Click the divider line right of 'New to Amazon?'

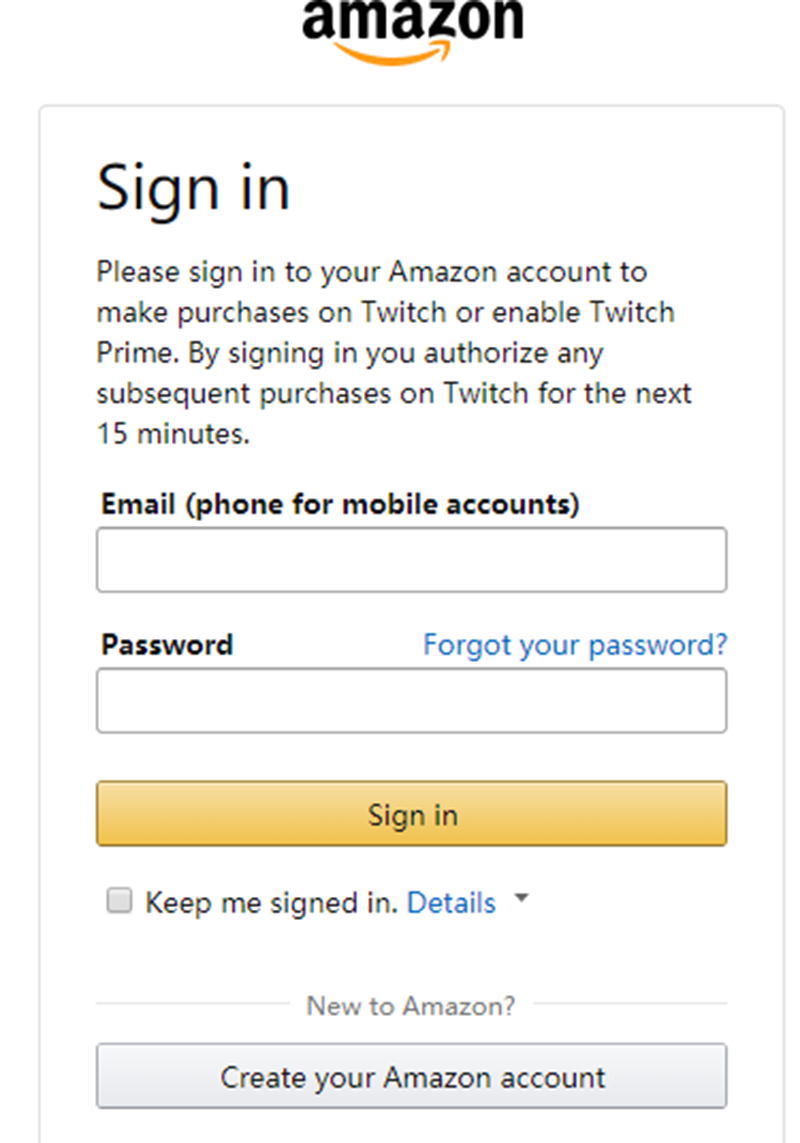[x=630, y=1003]
